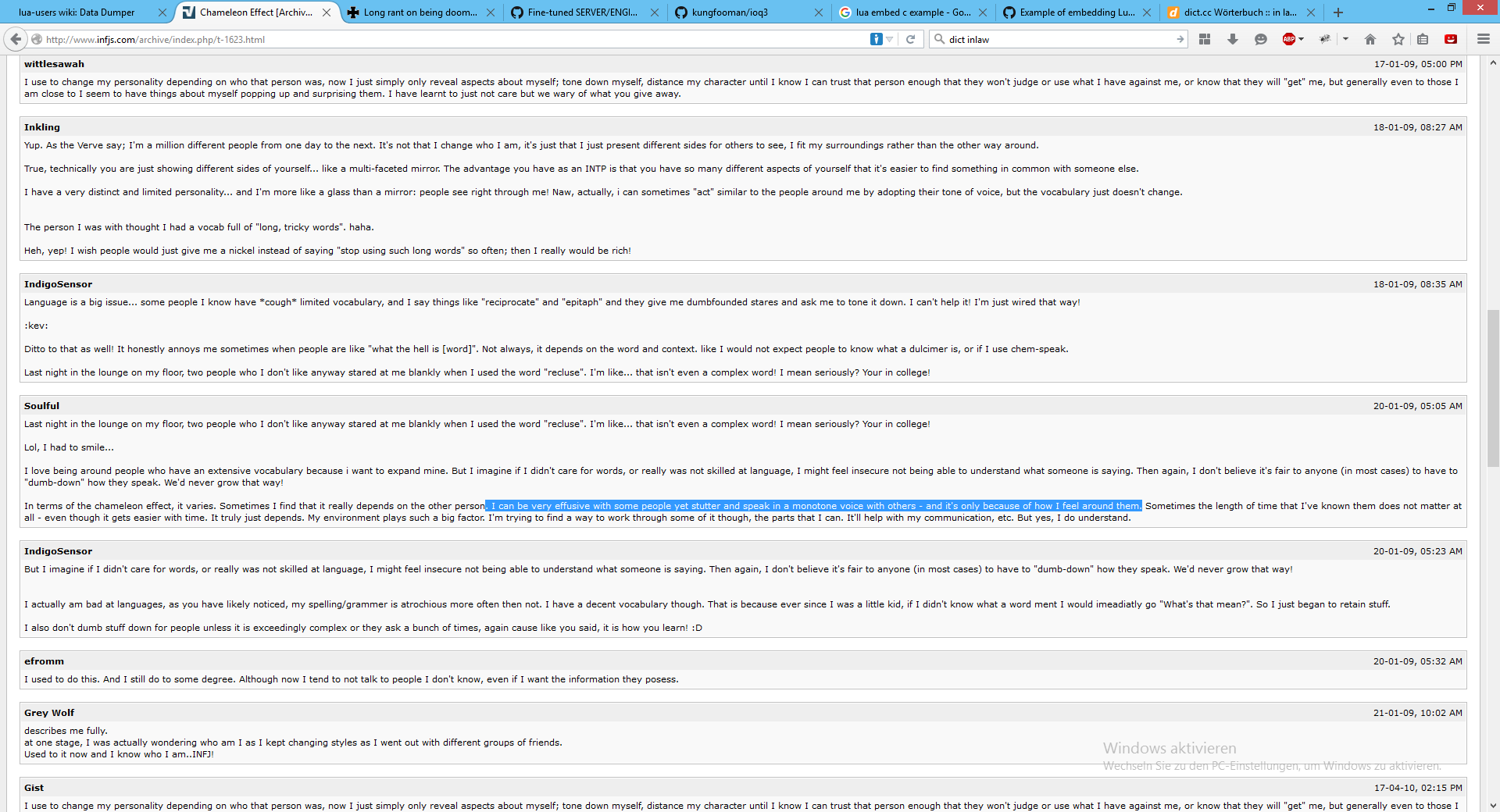The height and width of the screenshot is (812, 1500).
Task: Bookmark this page with the star icon
Action: [x=1398, y=39]
